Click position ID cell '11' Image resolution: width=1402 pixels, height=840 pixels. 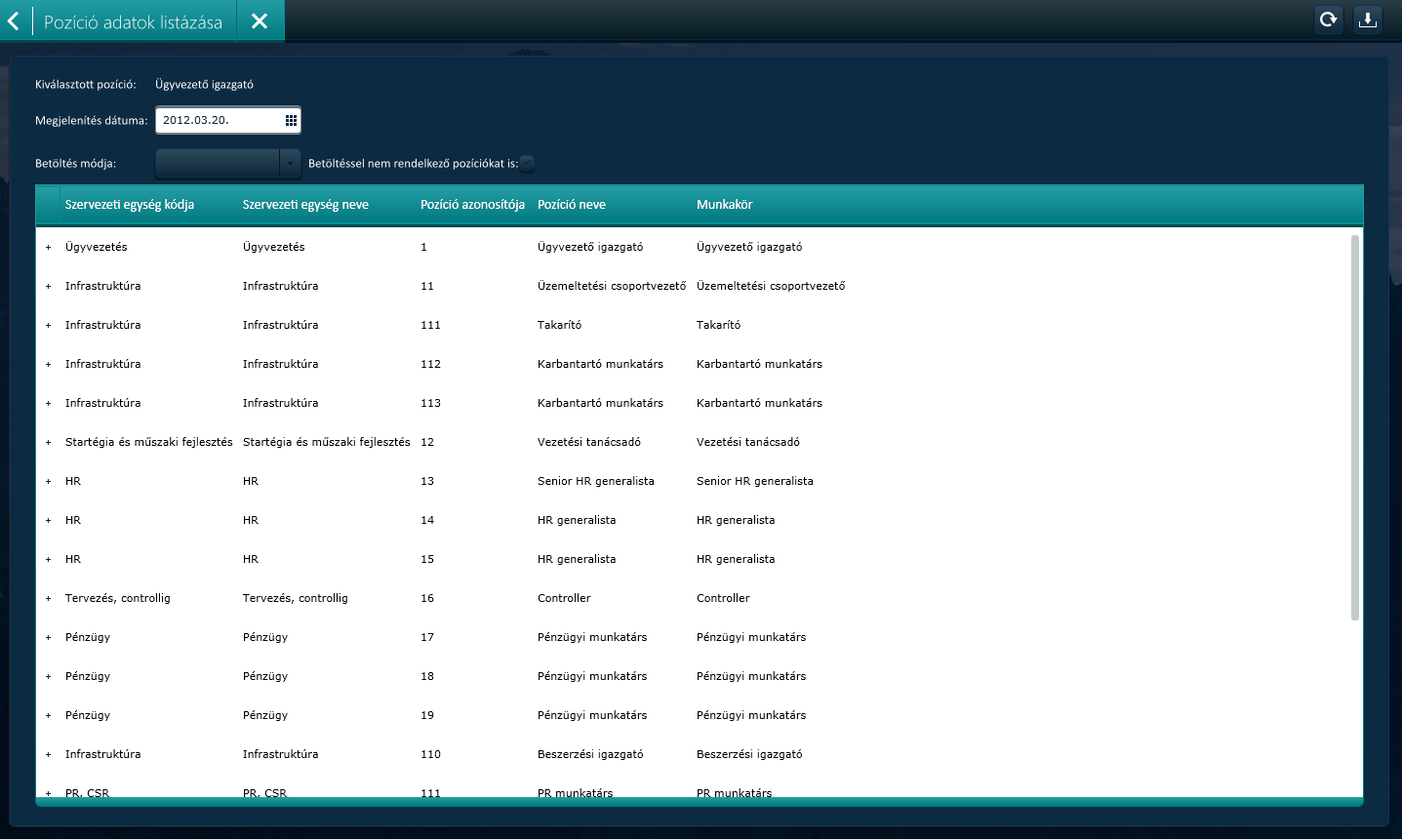[x=427, y=286]
